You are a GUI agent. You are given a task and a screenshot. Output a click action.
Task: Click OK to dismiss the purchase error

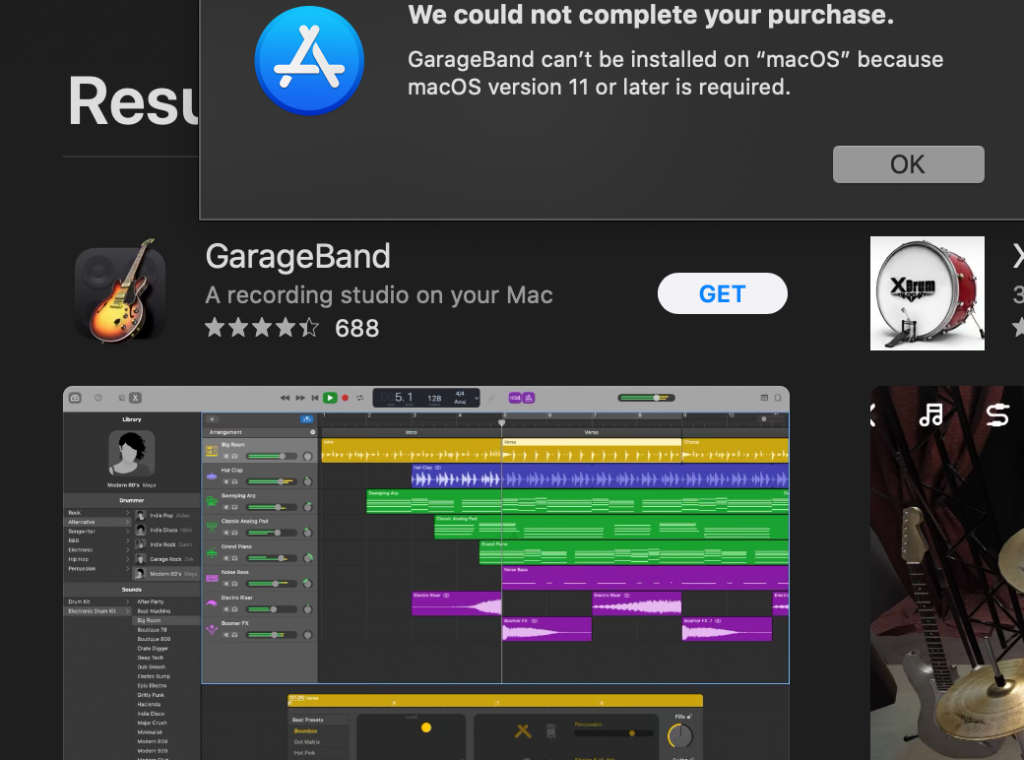tap(908, 164)
